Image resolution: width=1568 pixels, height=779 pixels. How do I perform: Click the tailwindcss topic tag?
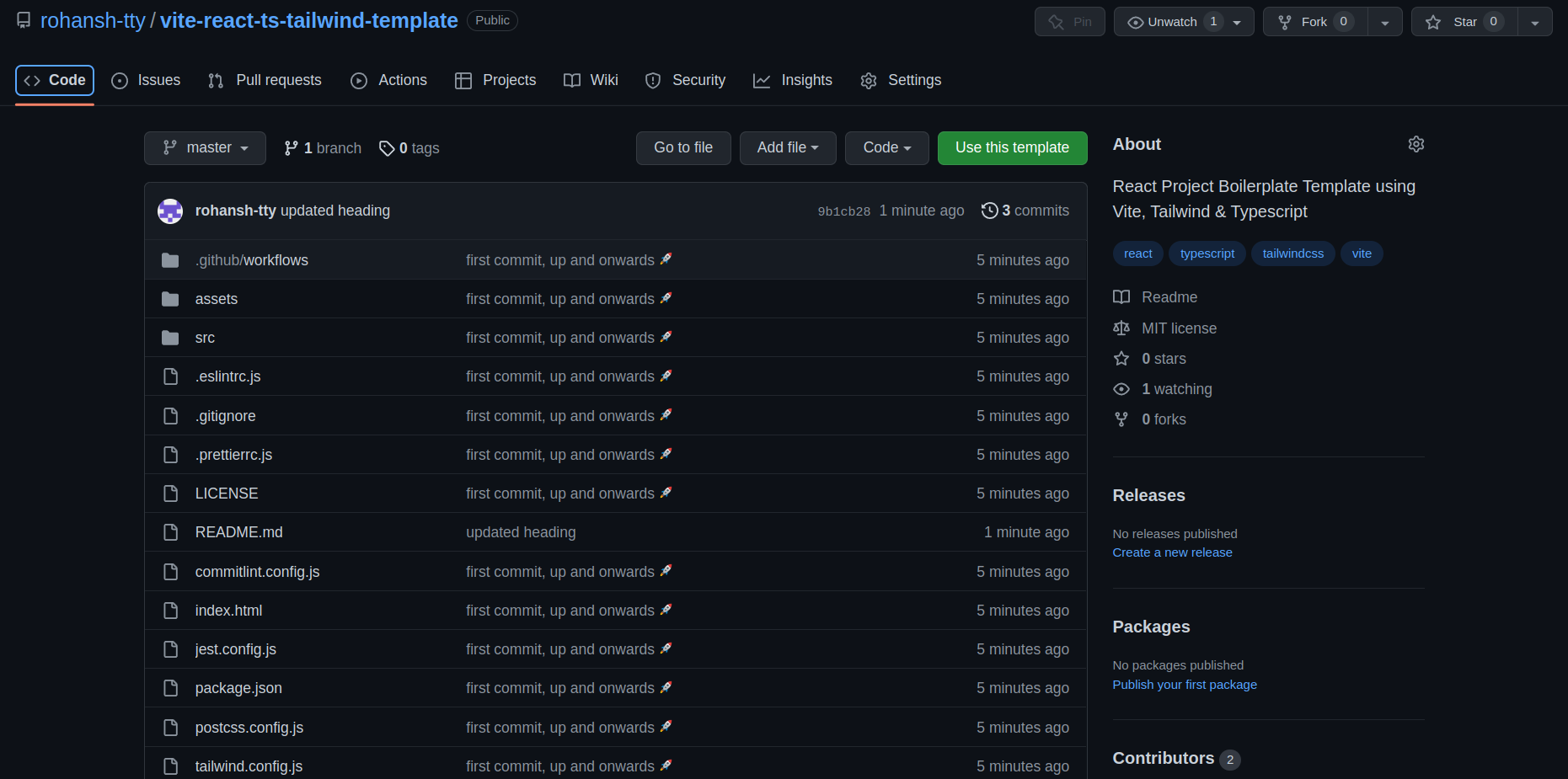(x=1293, y=253)
